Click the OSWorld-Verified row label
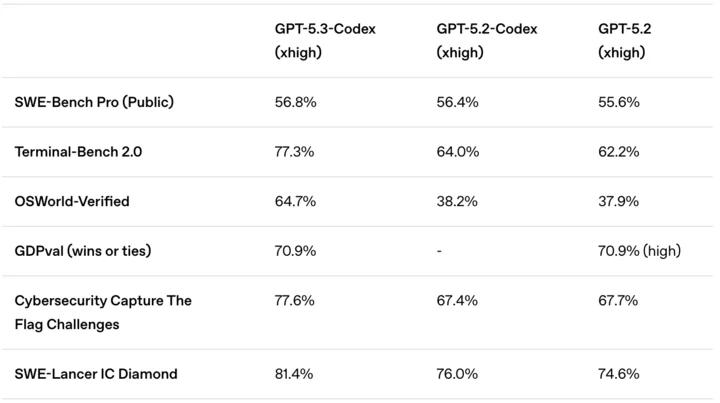 coord(72,201)
